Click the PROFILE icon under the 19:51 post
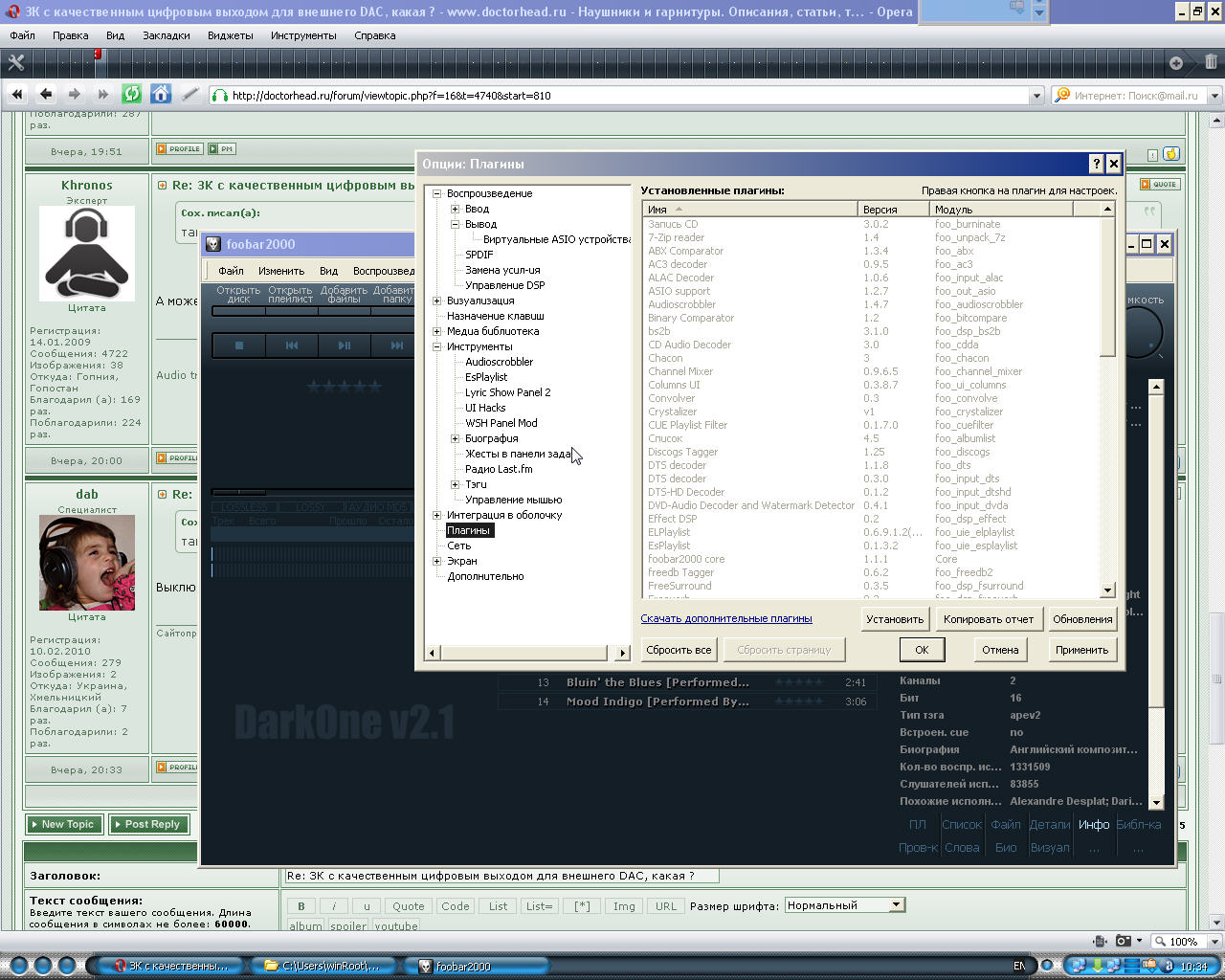This screenshot has height=980, width=1225. coord(180,149)
